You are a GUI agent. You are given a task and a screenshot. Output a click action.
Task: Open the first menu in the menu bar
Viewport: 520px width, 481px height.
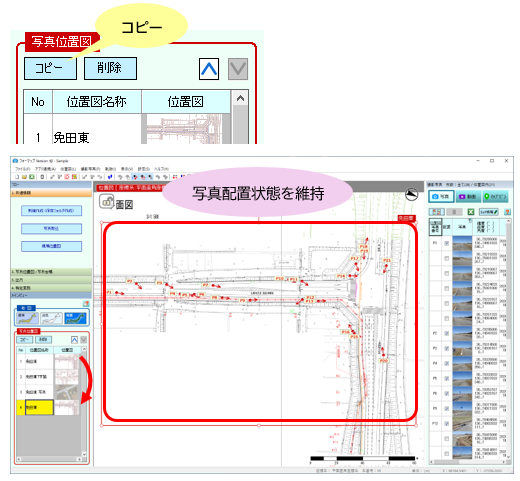coord(22,169)
